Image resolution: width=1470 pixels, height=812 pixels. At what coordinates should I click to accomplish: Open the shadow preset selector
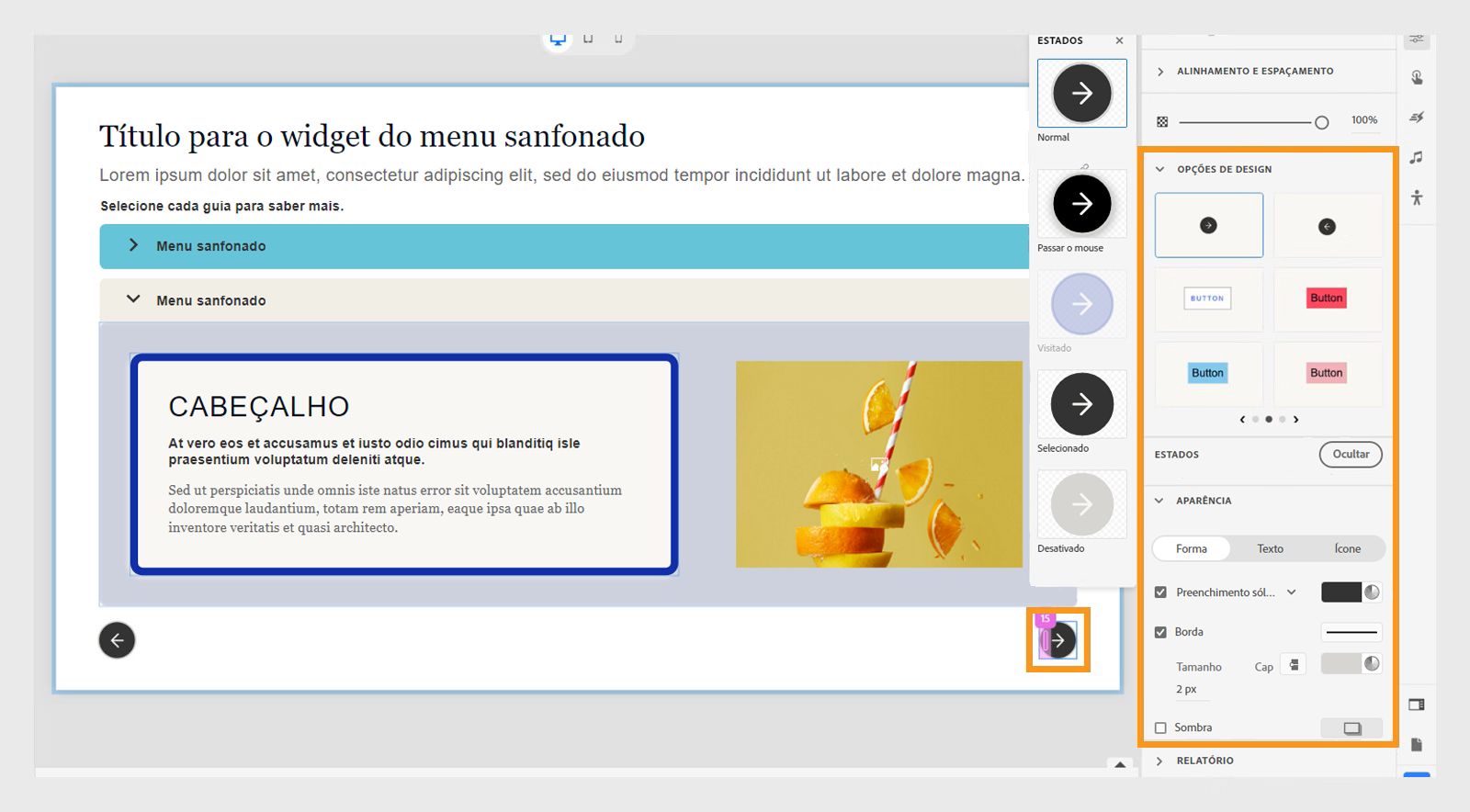(1351, 728)
